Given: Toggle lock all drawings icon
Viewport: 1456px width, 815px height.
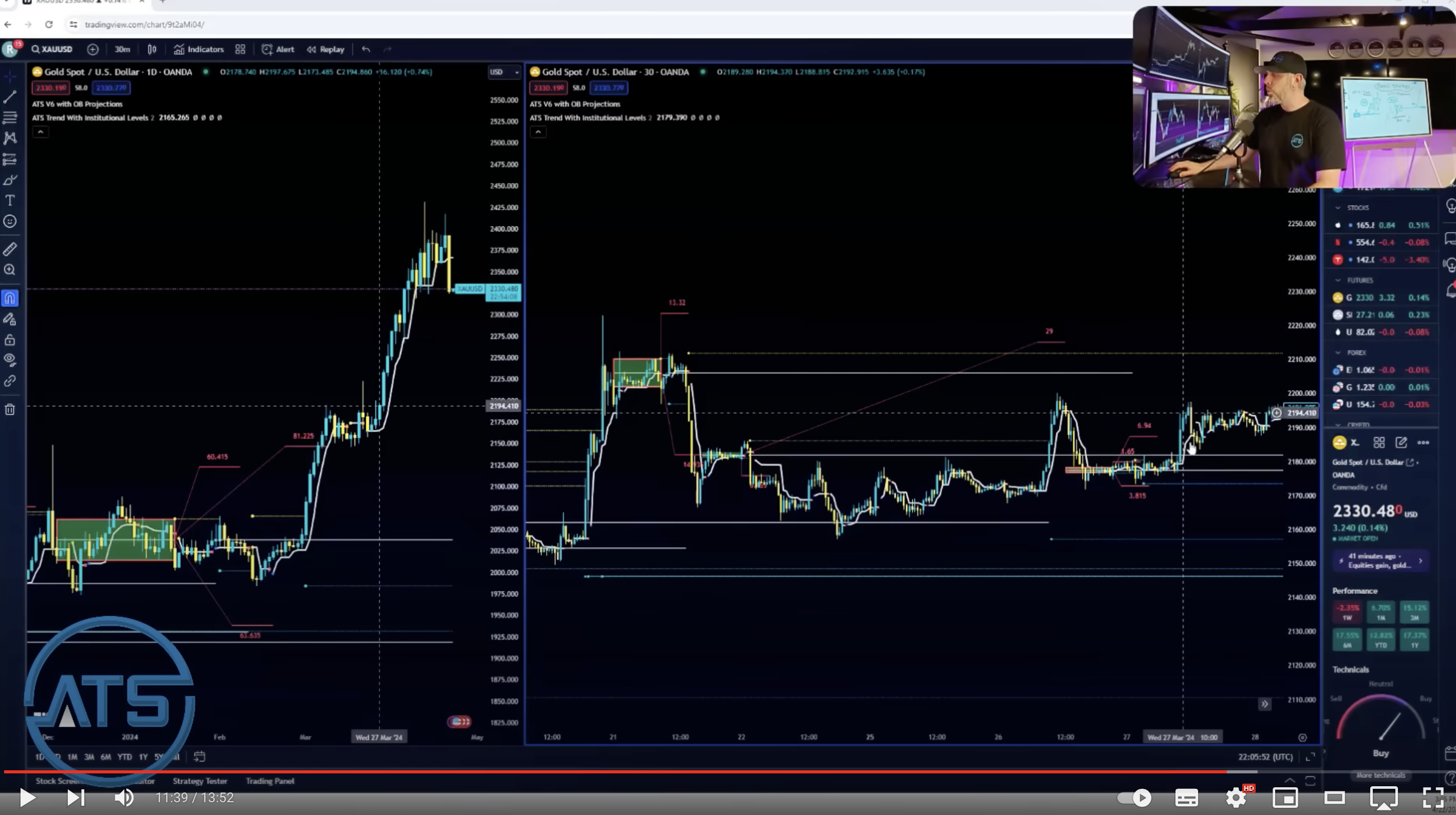Looking at the screenshot, I should (10, 340).
